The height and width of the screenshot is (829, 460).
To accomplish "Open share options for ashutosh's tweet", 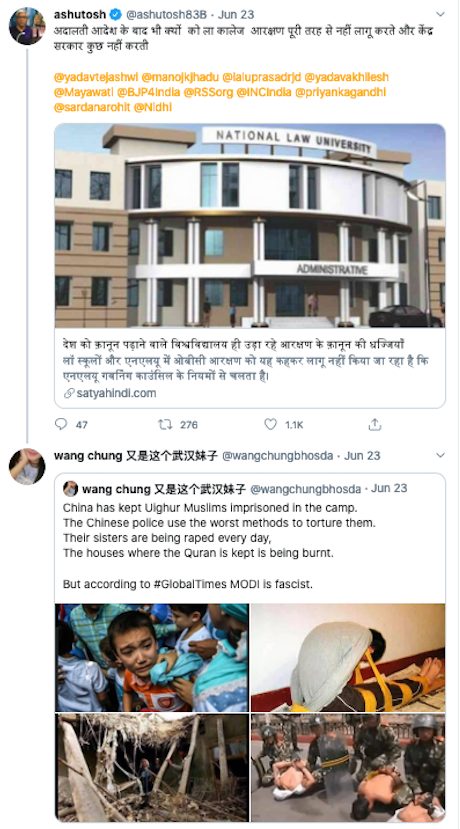I will (x=375, y=424).
